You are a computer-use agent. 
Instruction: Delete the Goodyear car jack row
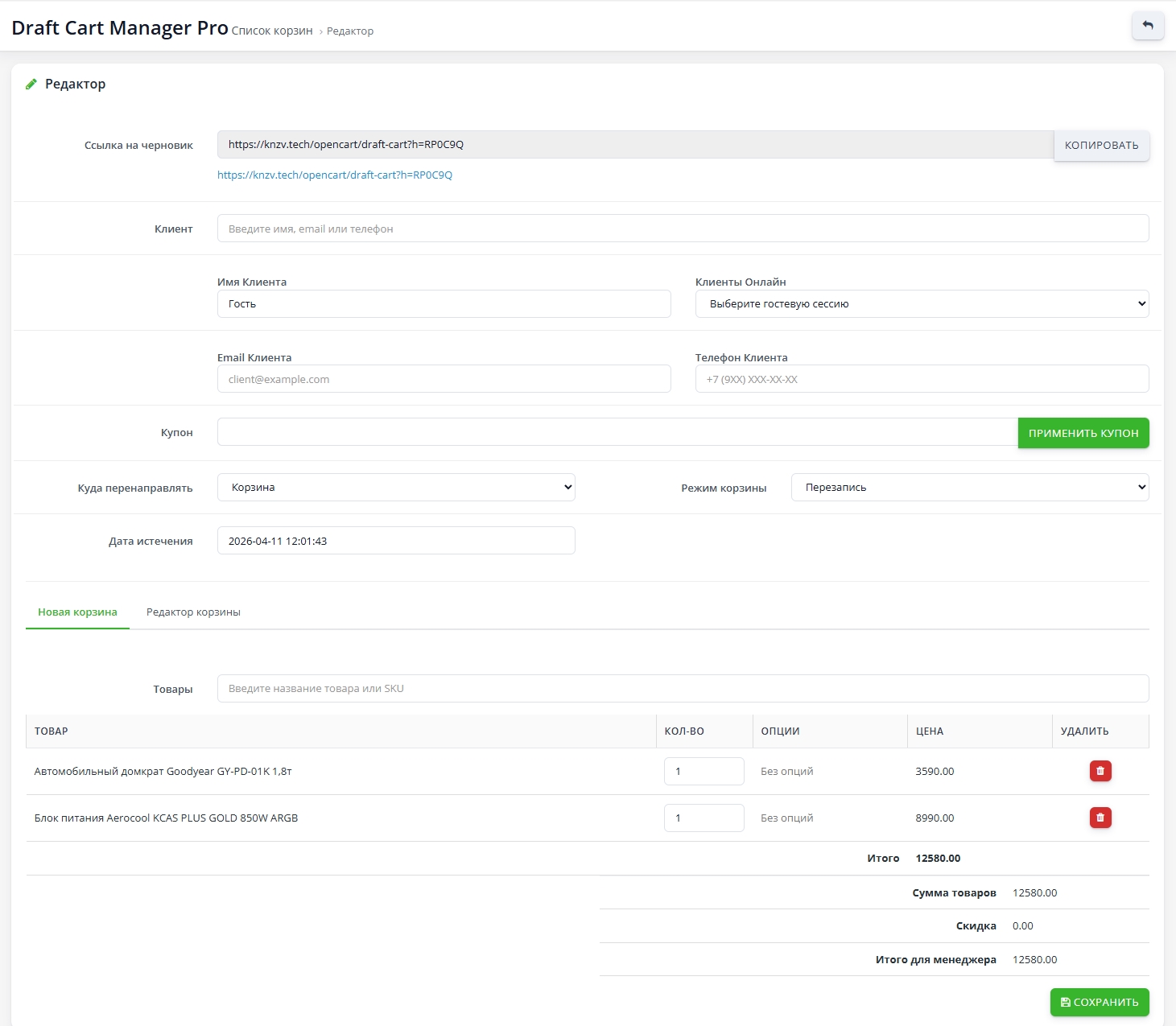click(1100, 771)
